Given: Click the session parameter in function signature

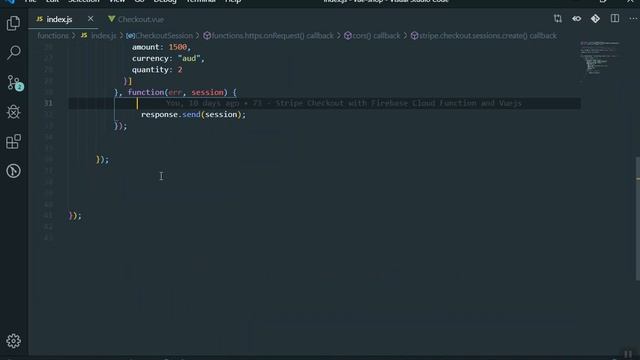Looking at the screenshot, I should click(x=207, y=92).
